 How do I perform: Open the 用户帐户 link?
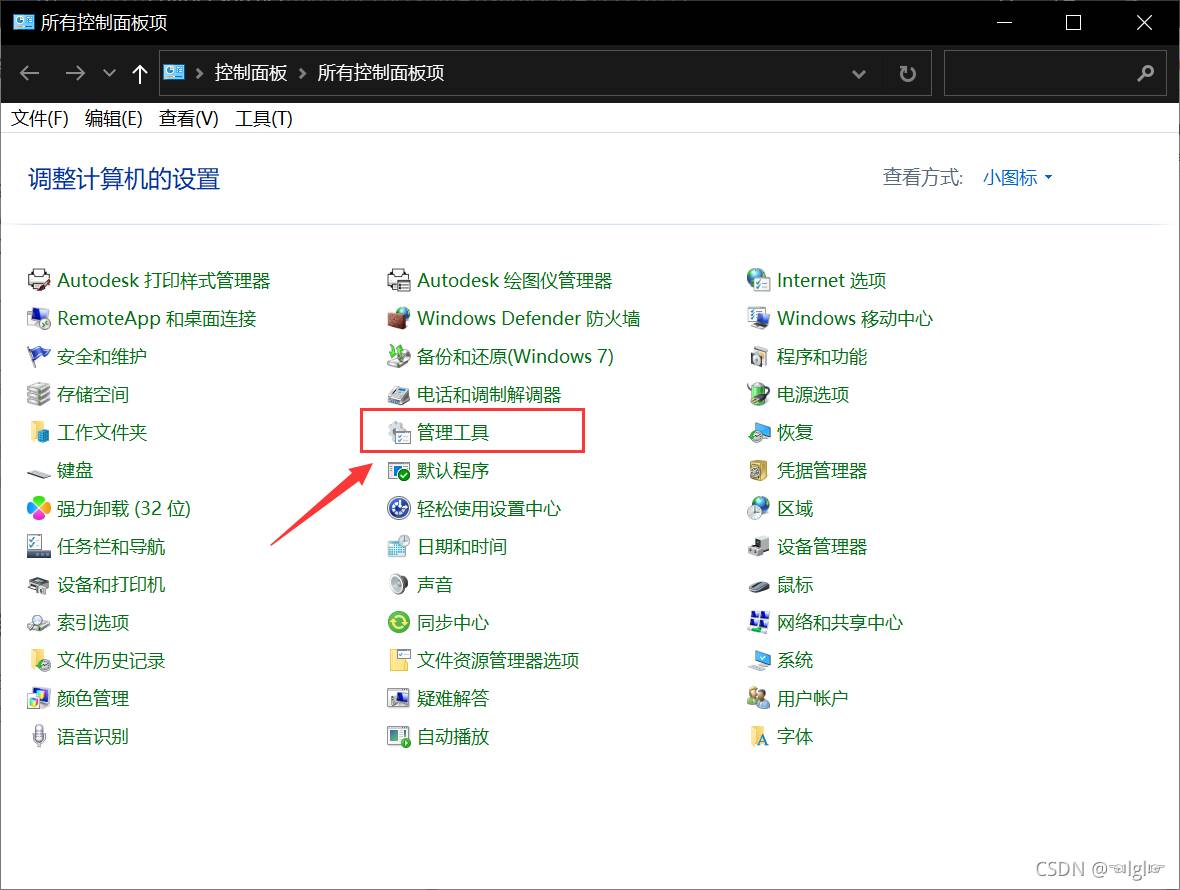pyautogui.click(x=812, y=699)
